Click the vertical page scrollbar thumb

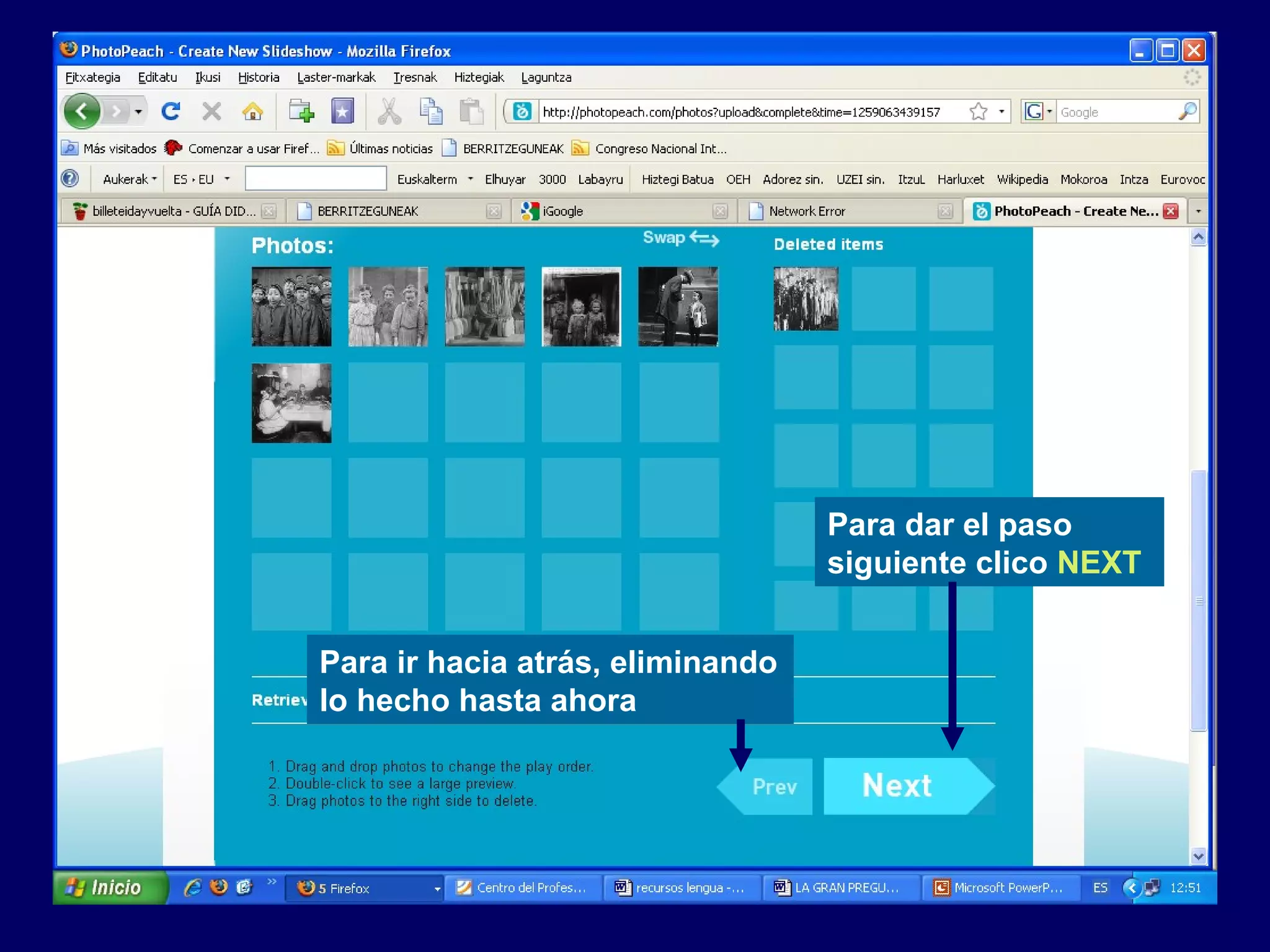click(1198, 600)
